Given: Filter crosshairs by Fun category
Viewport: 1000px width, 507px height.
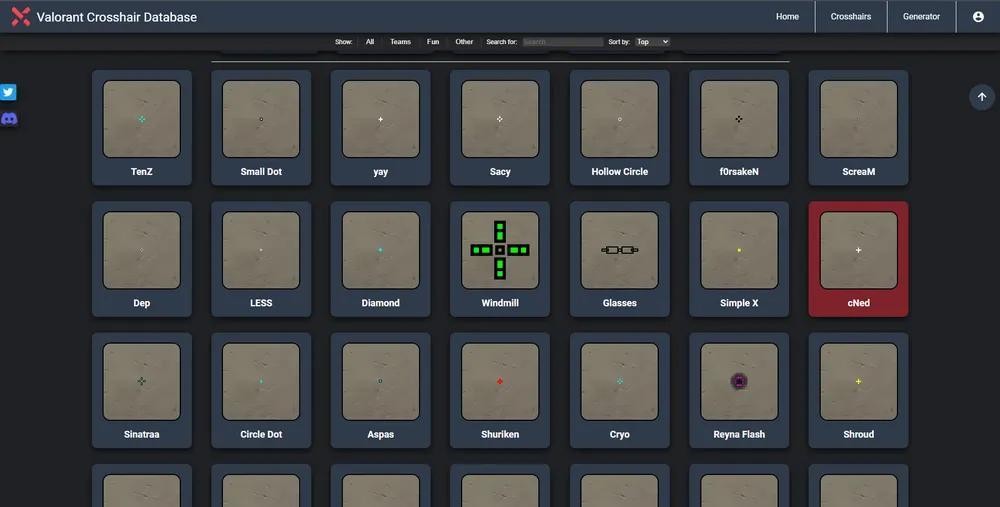Looking at the screenshot, I should pyautogui.click(x=433, y=42).
